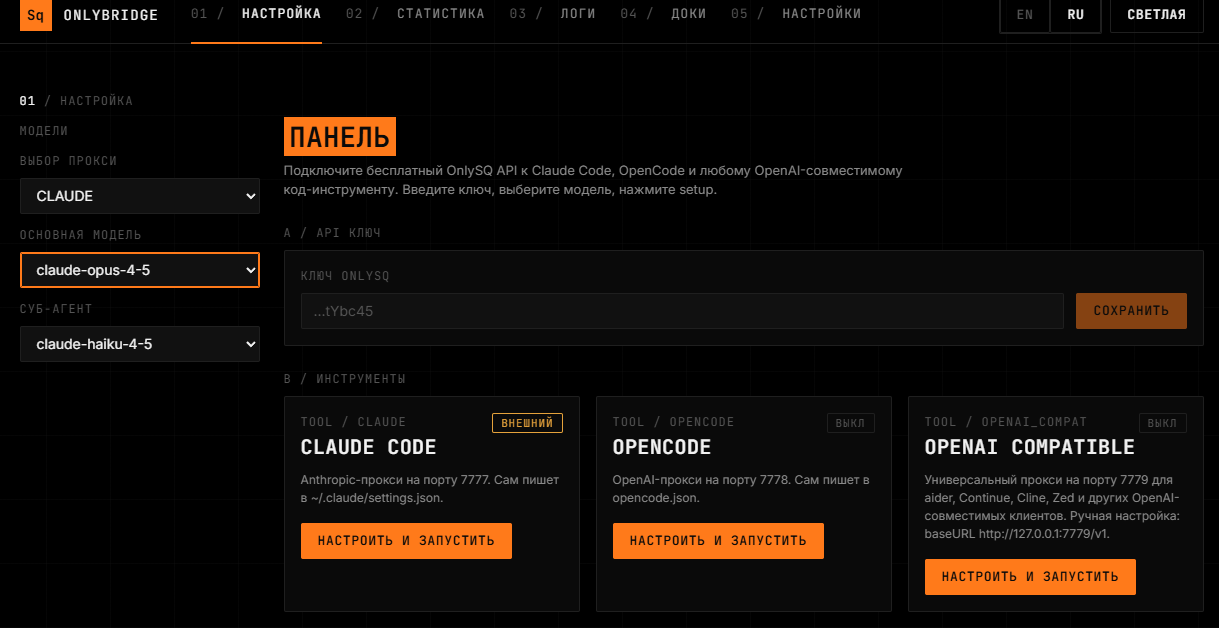
Task: Click the Сохранить button
Action: (1131, 311)
